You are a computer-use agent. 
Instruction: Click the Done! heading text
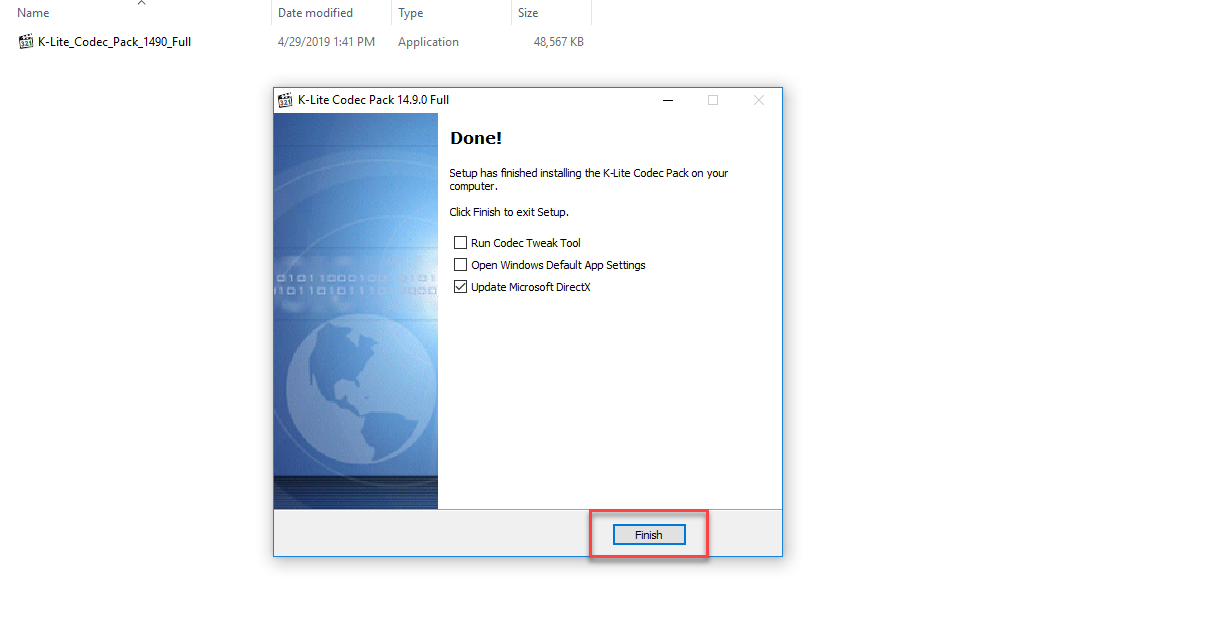(475, 138)
